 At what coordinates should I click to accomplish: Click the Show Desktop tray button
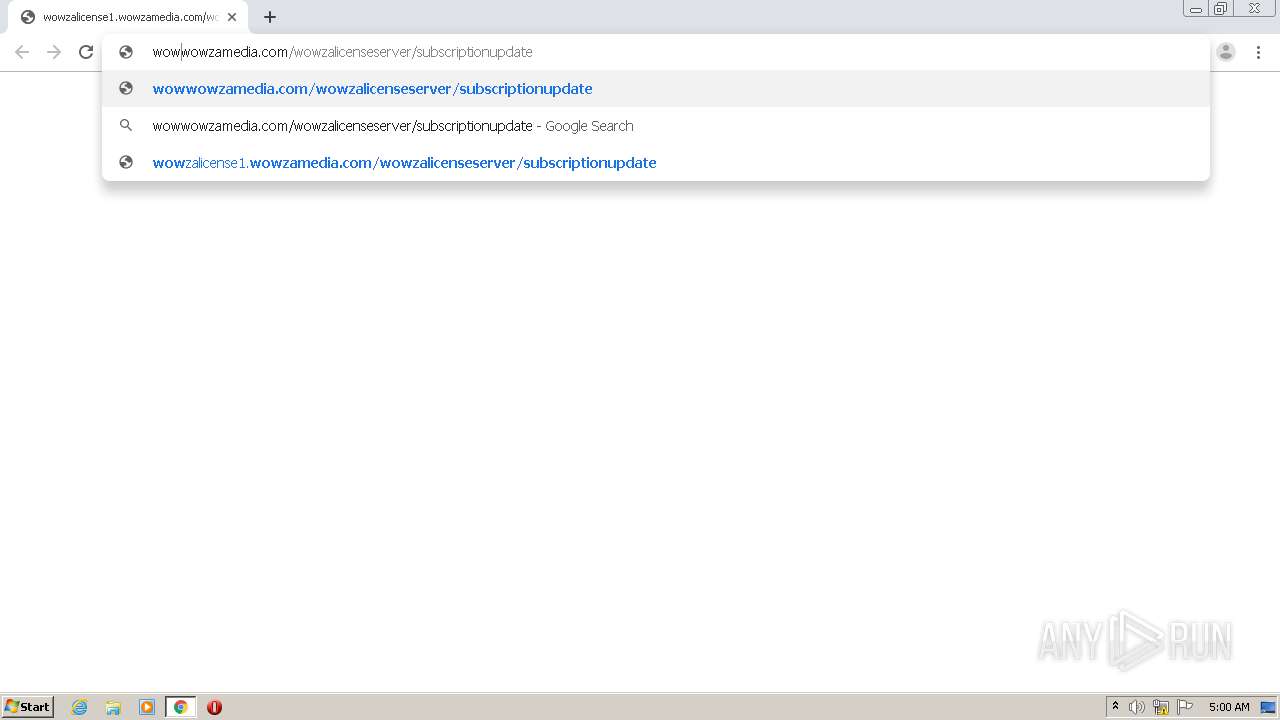click(1268, 707)
